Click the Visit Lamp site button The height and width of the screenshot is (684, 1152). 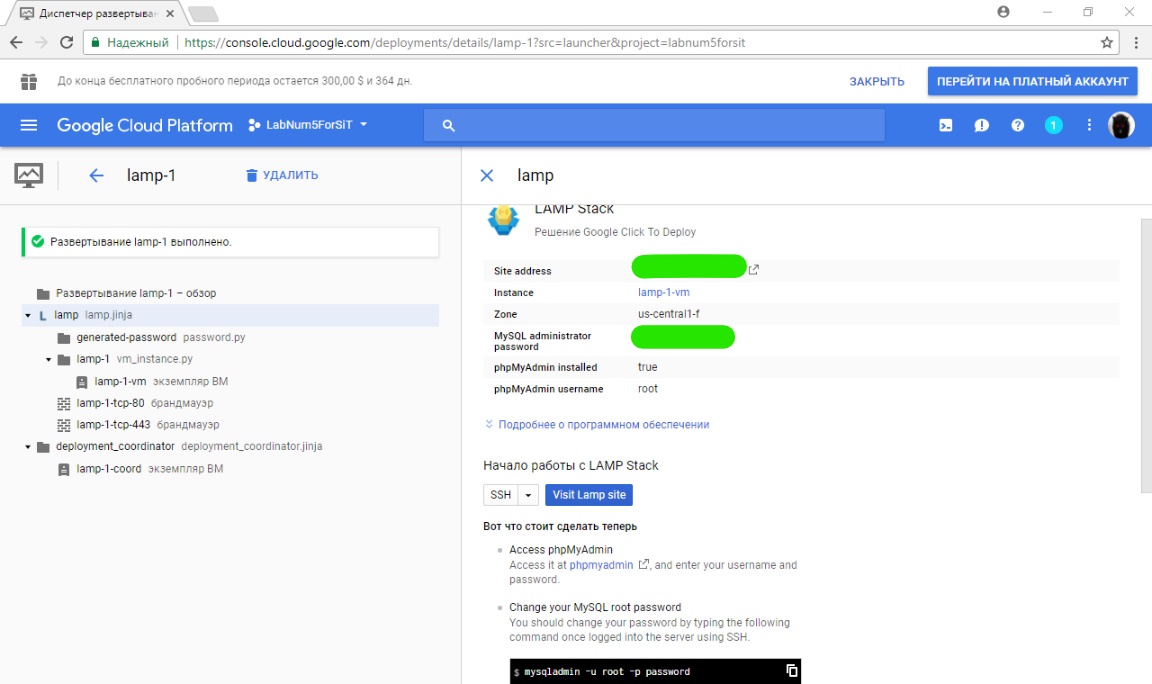tap(588, 495)
